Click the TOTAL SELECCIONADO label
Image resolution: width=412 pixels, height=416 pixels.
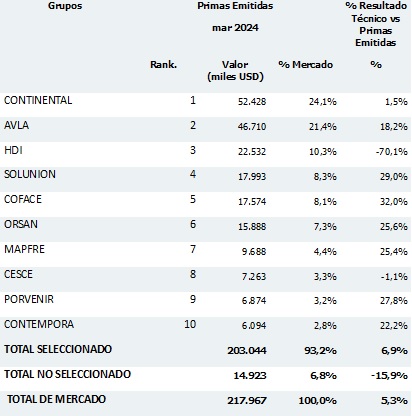click(58, 349)
